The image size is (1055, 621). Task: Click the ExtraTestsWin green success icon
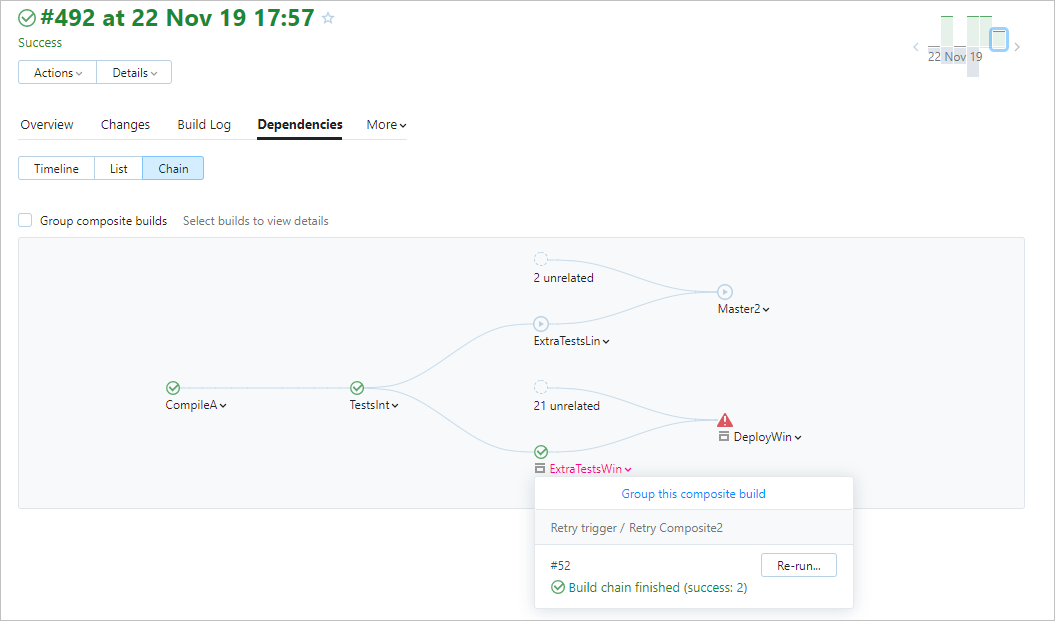click(x=541, y=452)
